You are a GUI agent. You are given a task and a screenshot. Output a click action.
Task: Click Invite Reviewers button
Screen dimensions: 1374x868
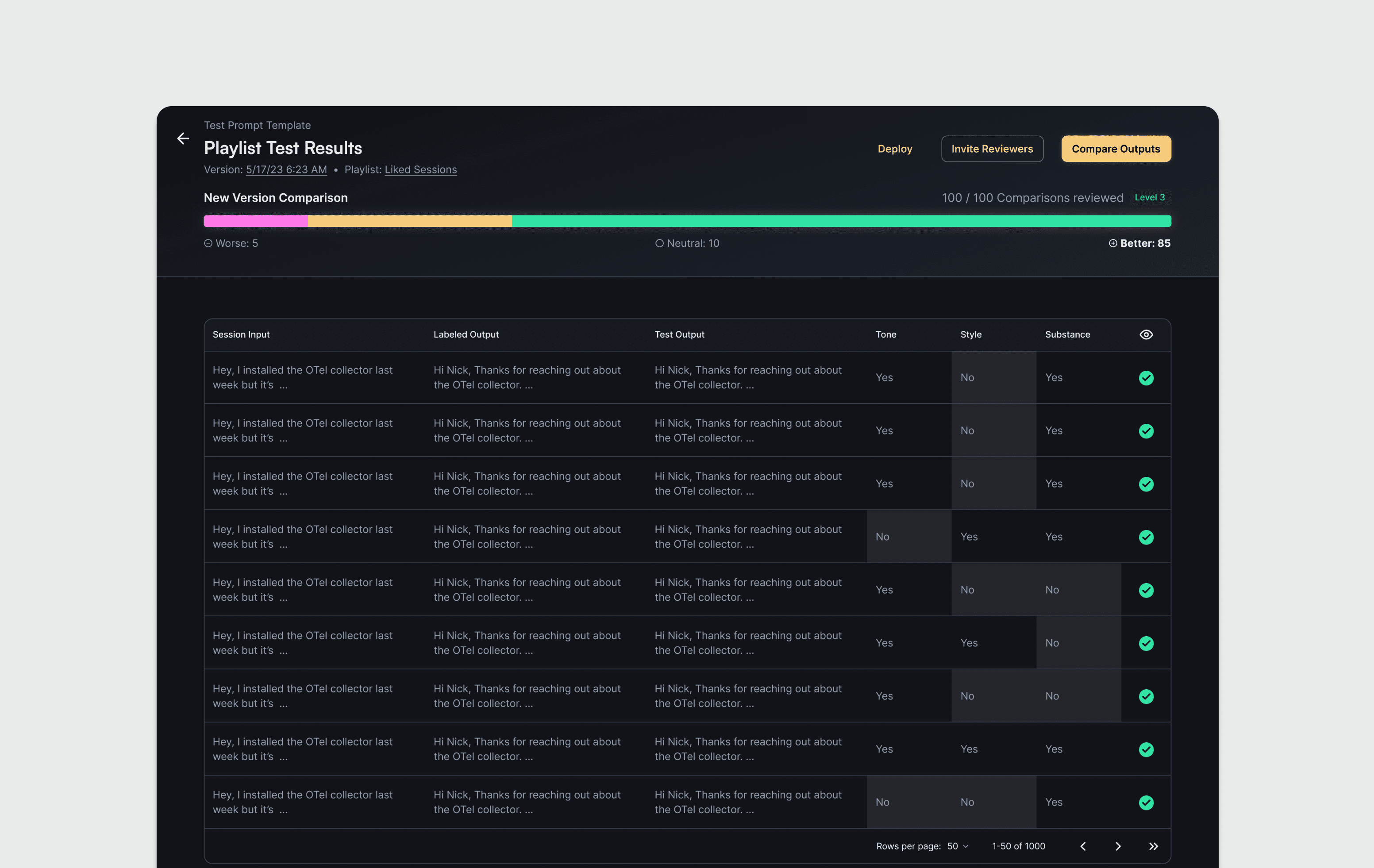tap(992, 149)
